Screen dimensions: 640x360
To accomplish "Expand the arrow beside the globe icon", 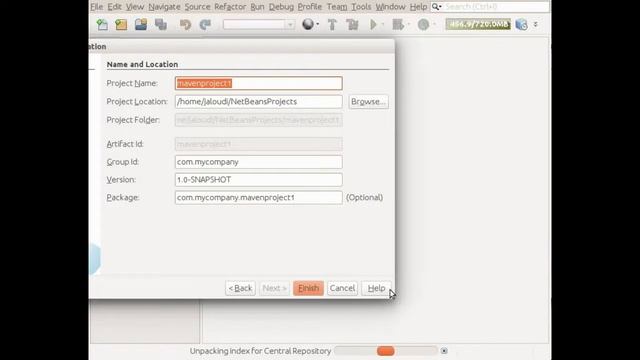I will point(318,24).
